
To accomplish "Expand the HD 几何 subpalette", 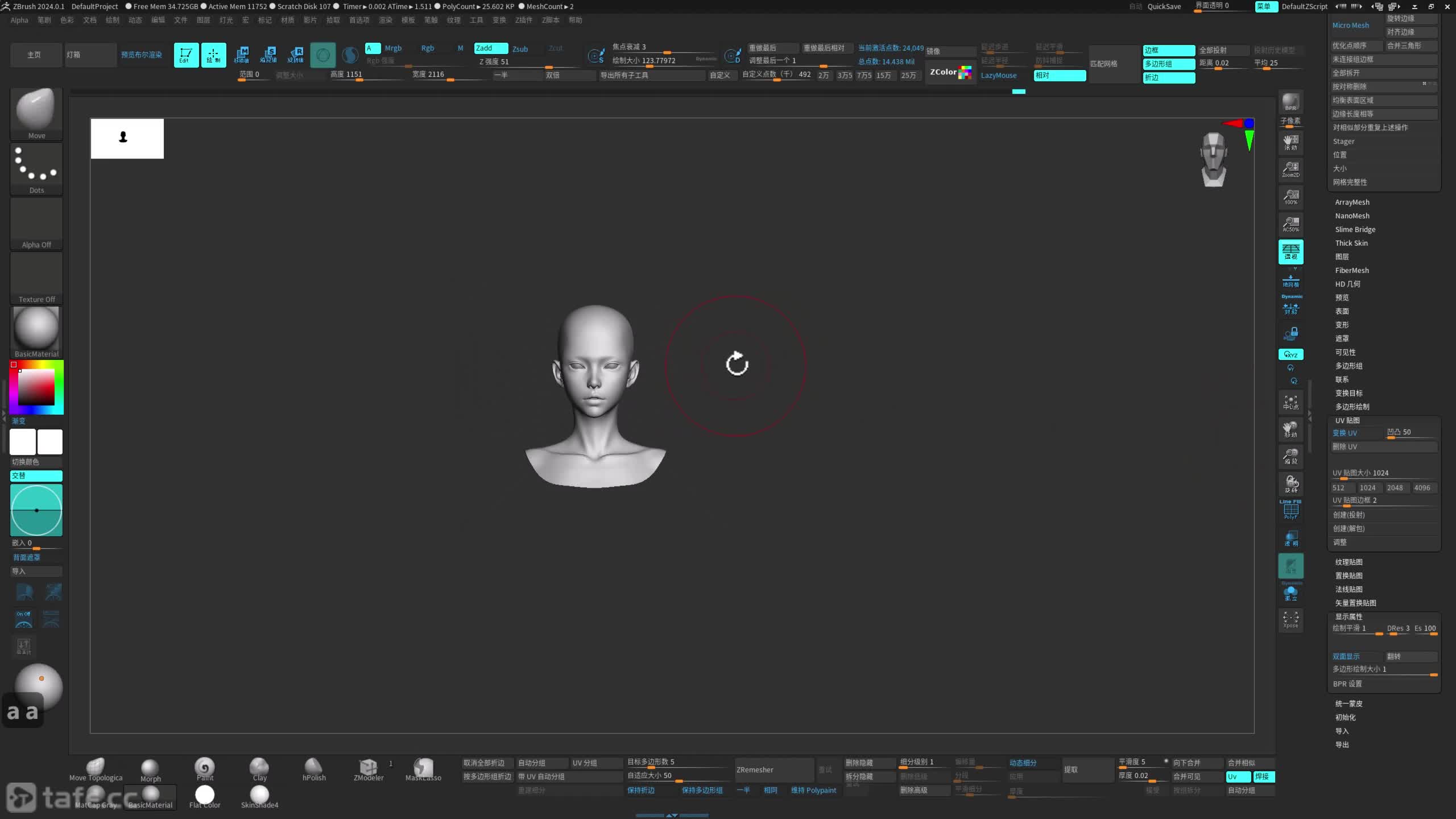I will [x=1347, y=284].
